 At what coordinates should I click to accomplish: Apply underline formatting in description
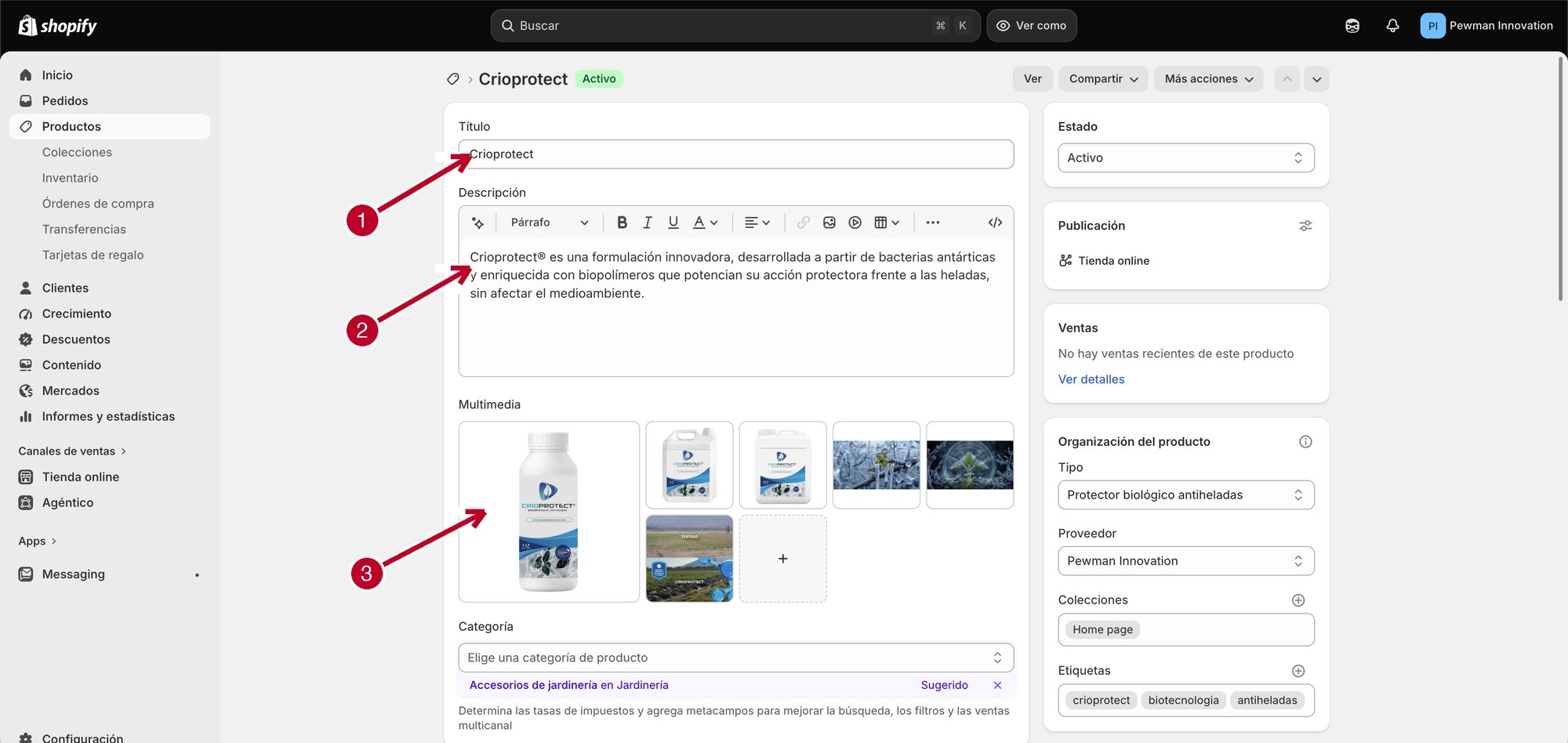tap(673, 223)
